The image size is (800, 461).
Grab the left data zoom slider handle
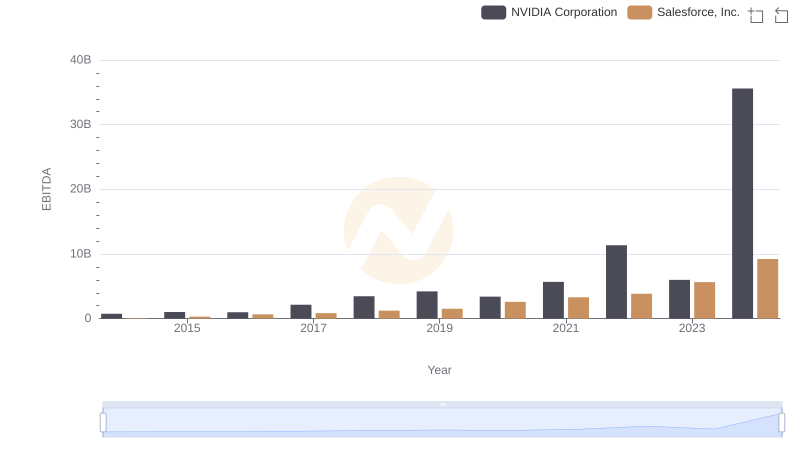pyautogui.click(x=103, y=423)
